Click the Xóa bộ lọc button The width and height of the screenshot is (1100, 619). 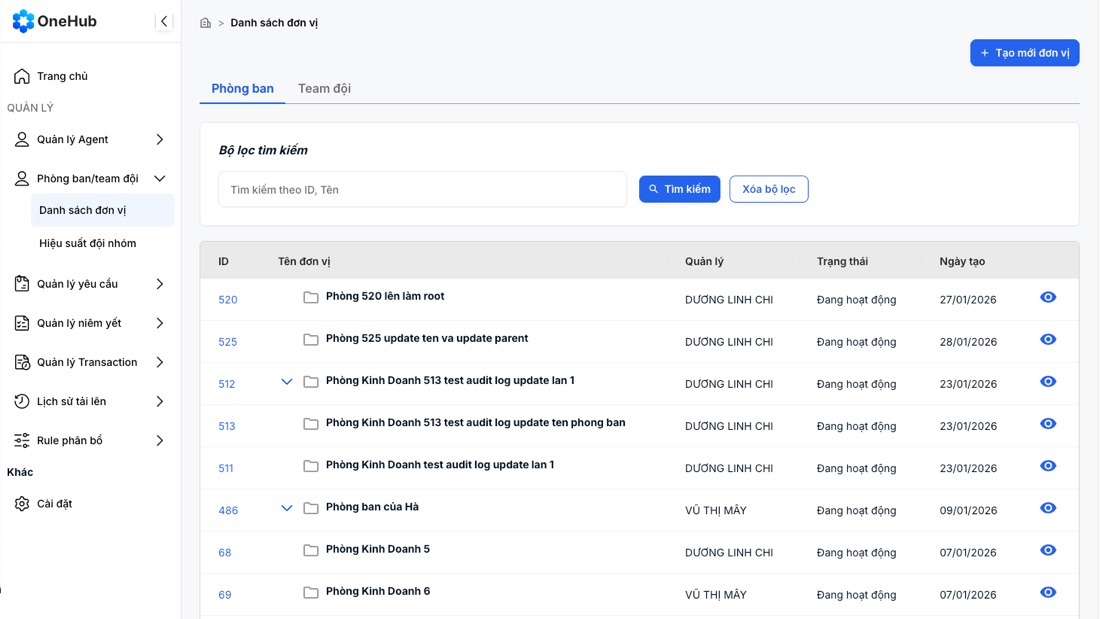point(769,189)
